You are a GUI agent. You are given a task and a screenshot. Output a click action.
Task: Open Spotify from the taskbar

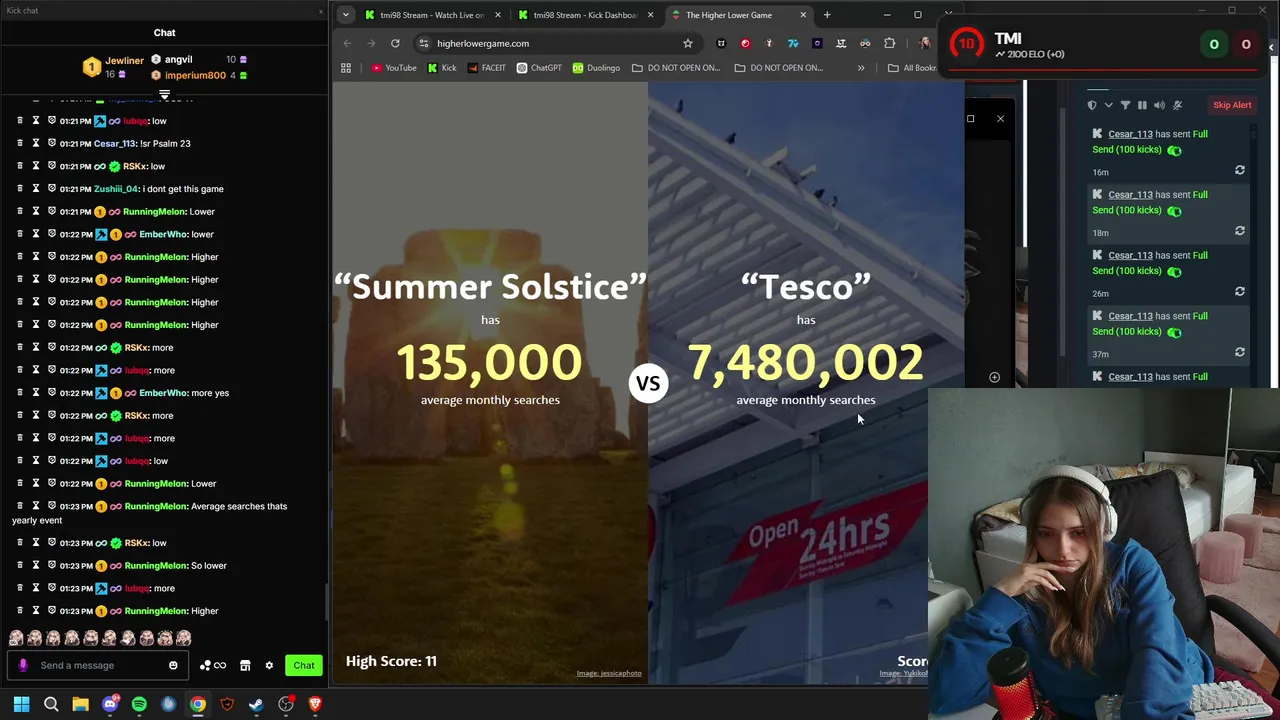[x=139, y=704]
